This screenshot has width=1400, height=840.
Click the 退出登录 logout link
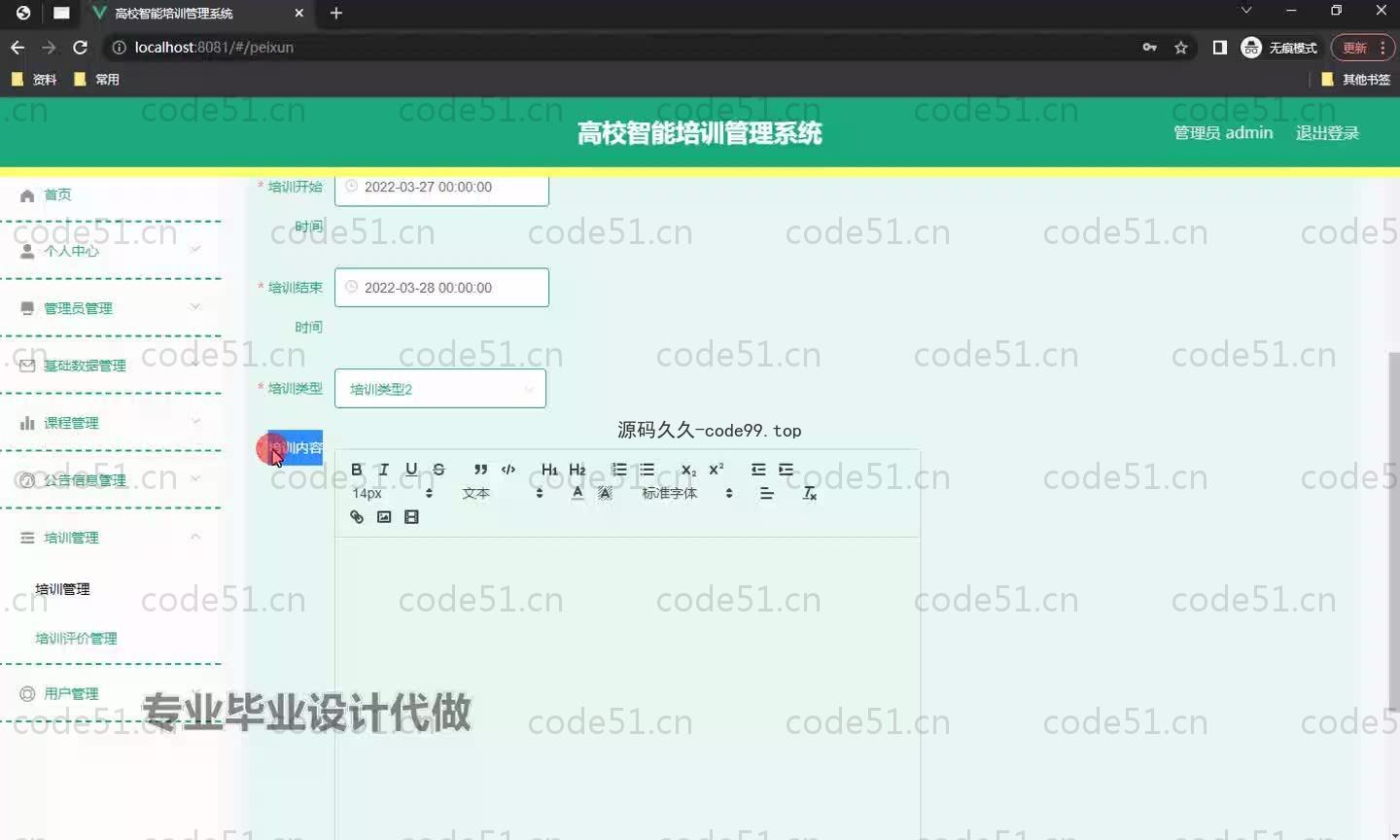[1327, 133]
